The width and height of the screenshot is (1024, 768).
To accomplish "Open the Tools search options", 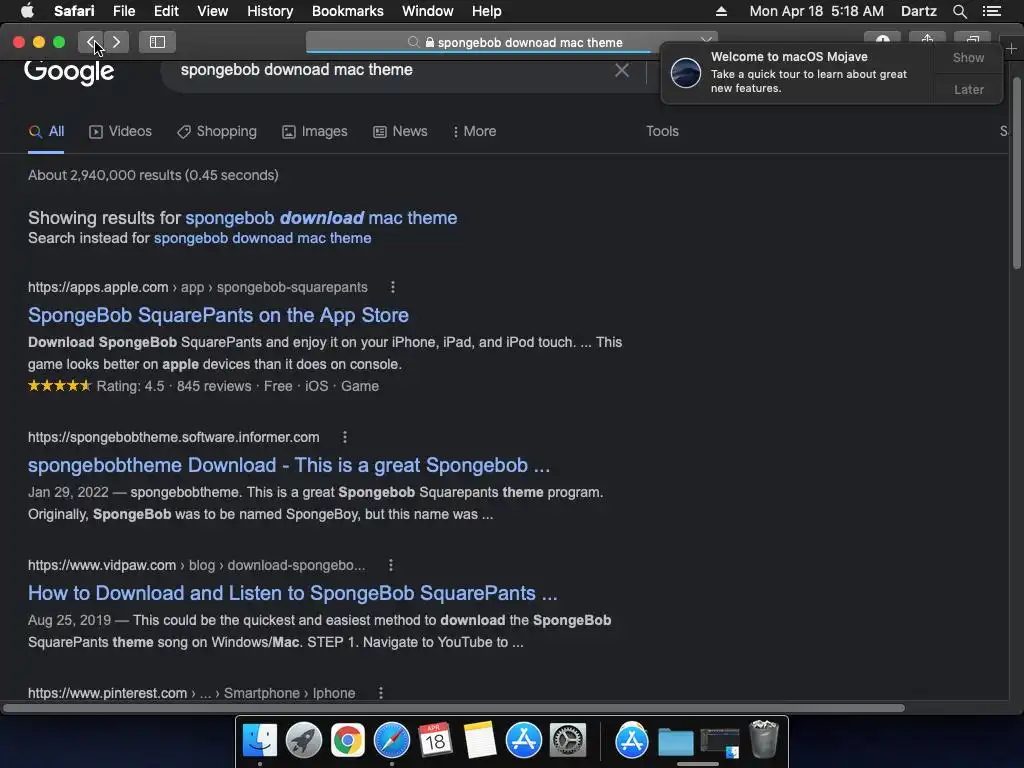I will [662, 131].
